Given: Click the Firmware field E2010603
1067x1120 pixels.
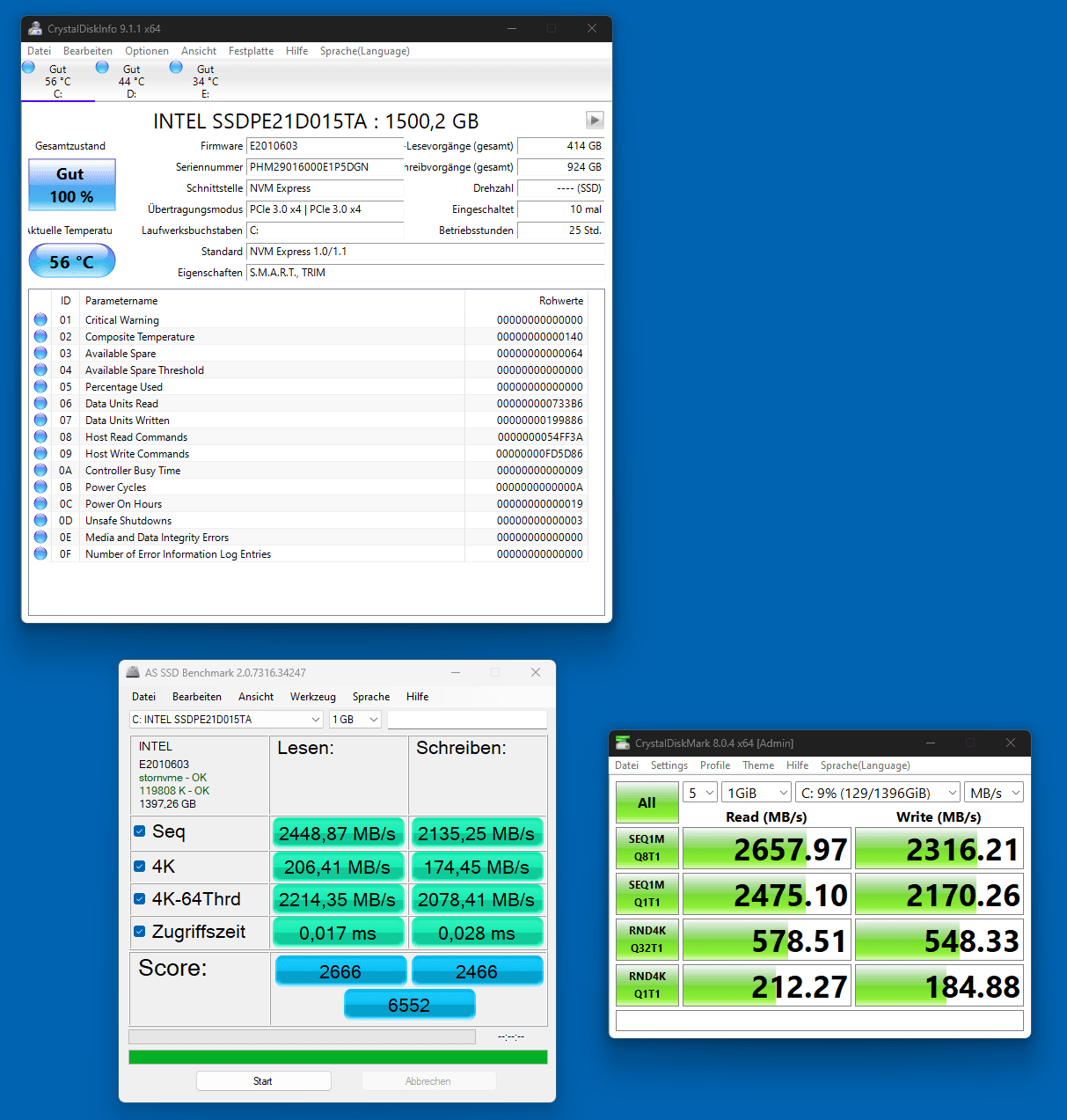Looking at the screenshot, I should pyautogui.click(x=325, y=146).
